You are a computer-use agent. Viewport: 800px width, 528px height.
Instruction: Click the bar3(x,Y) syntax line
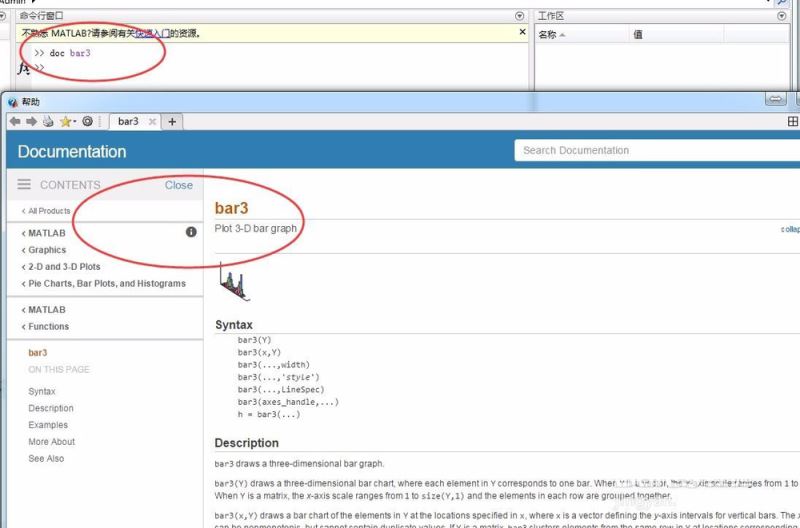coord(259,353)
